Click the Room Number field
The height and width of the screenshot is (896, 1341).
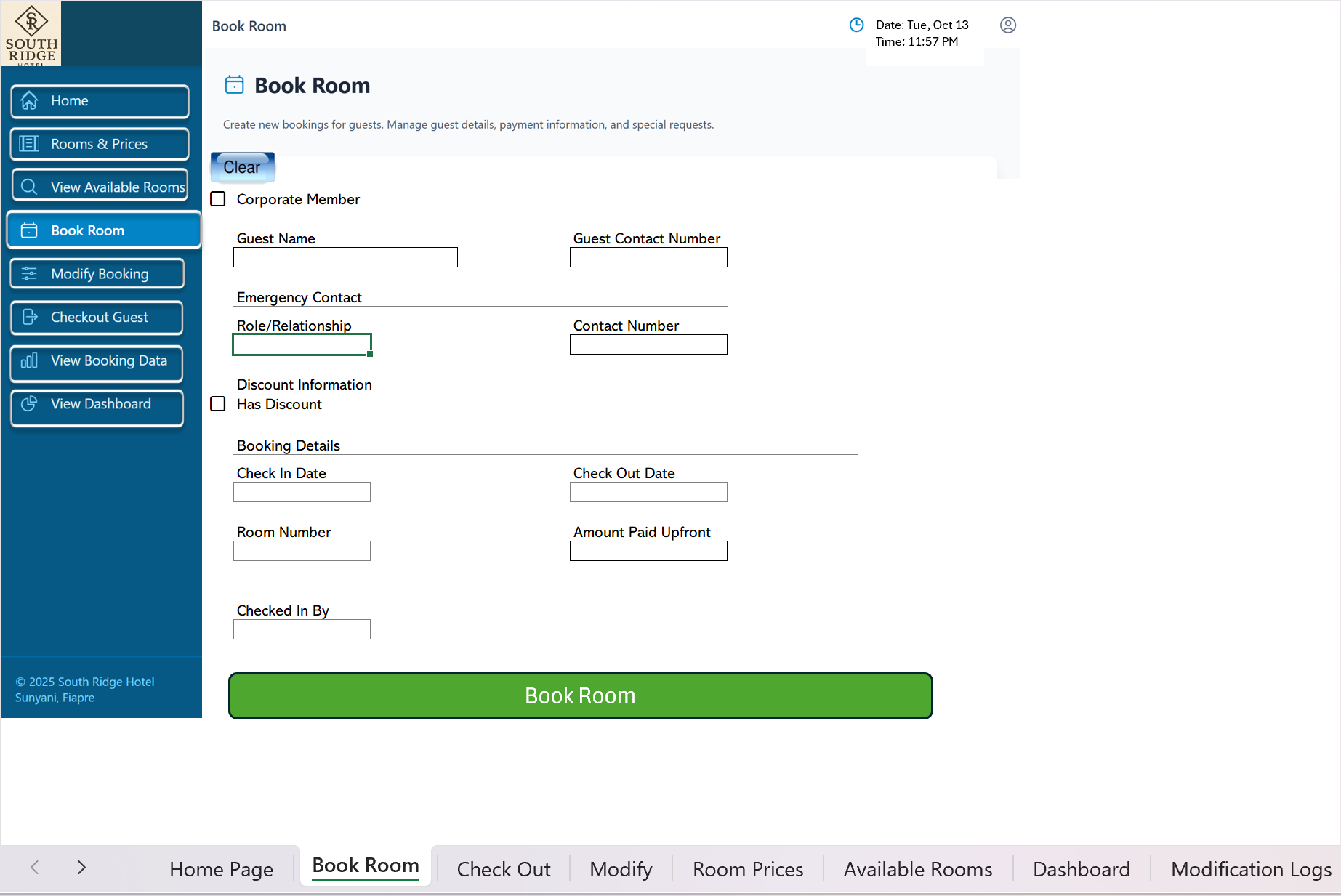[x=302, y=551]
